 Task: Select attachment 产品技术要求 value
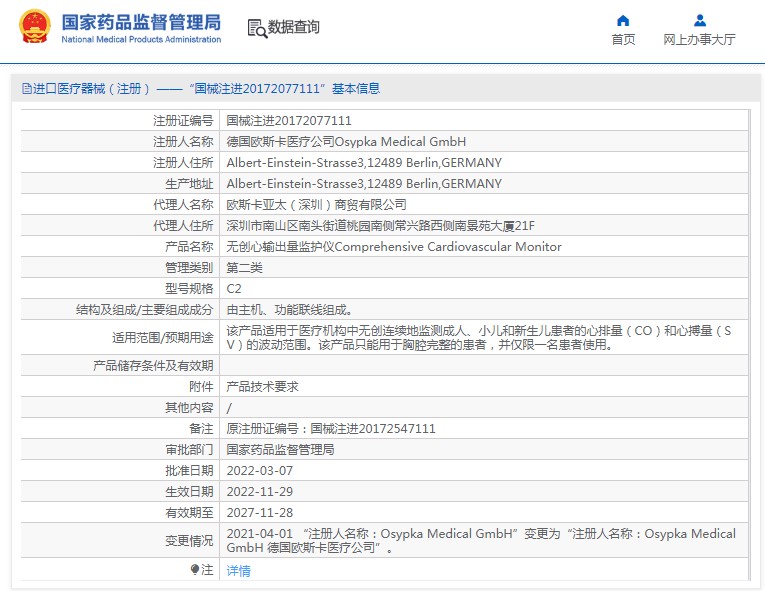262,387
